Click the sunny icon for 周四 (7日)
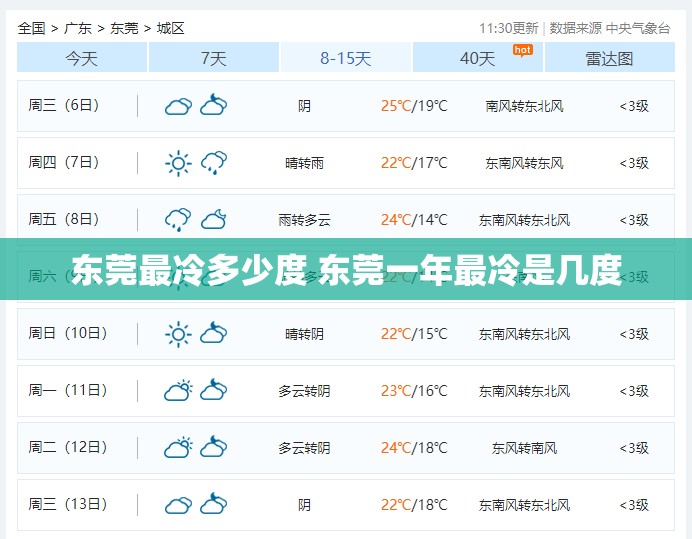The width and height of the screenshot is (692, 539). (178, 163)
